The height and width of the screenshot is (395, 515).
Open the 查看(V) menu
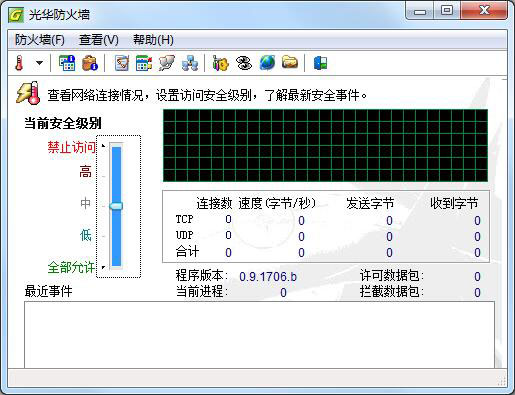(99, 40)
